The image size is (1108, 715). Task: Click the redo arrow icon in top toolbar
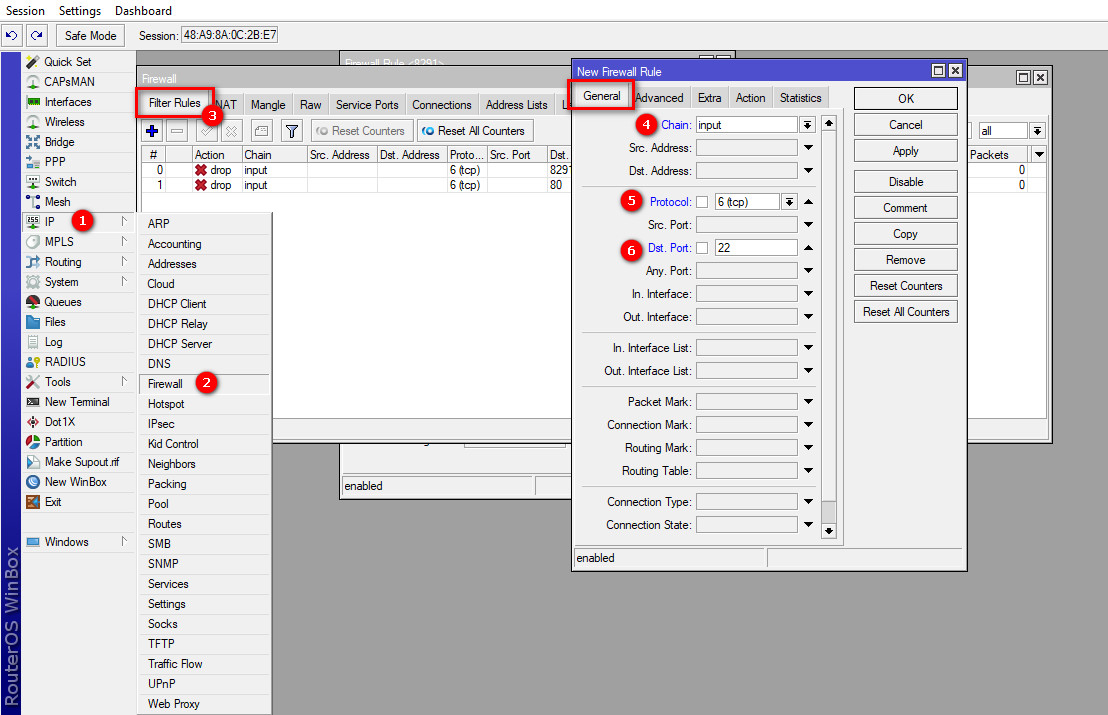36,35
